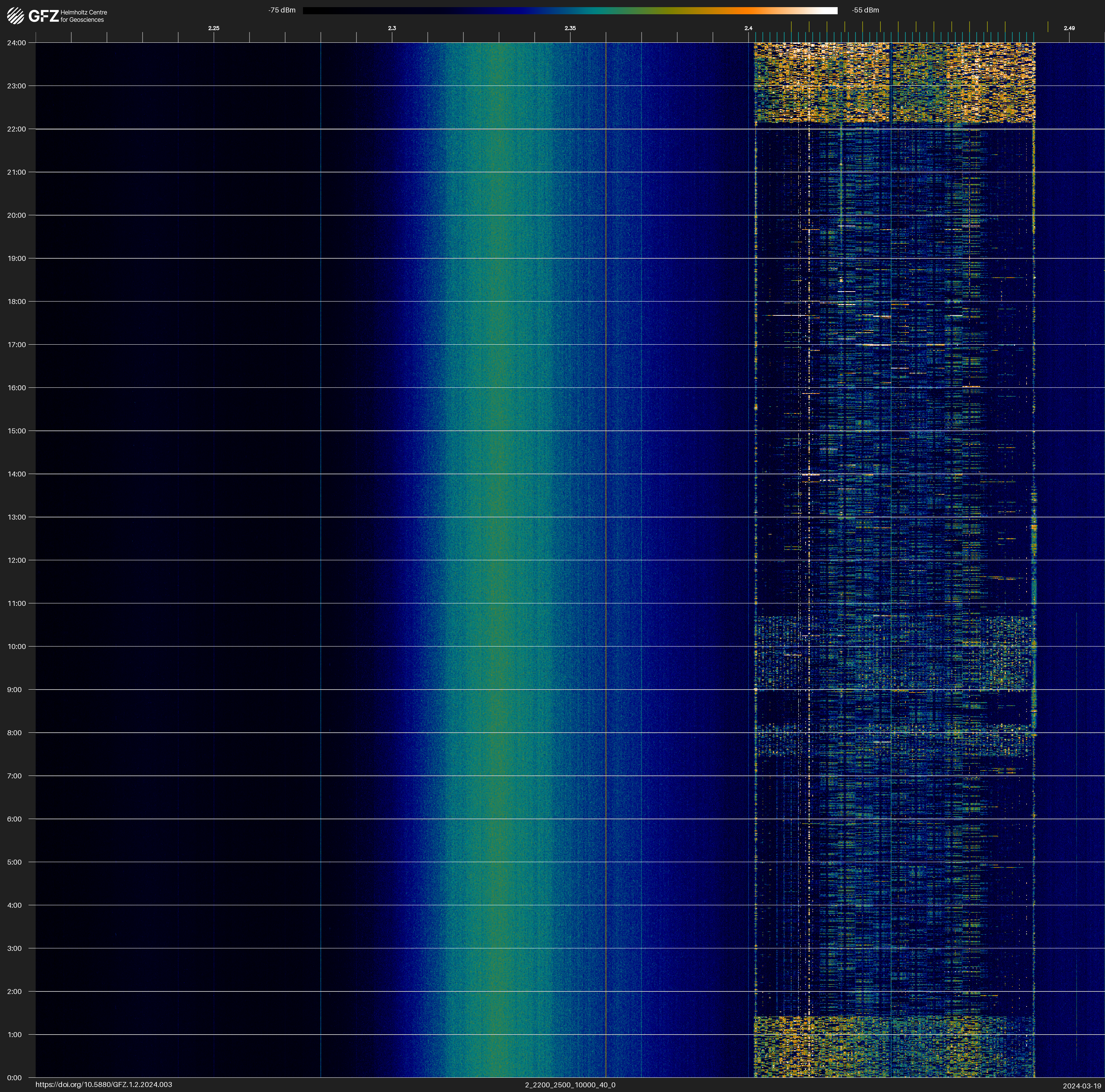Click the 2.25 frequency axis label
Viewport: 1105px width, 1092px height.
pos(213,28)
